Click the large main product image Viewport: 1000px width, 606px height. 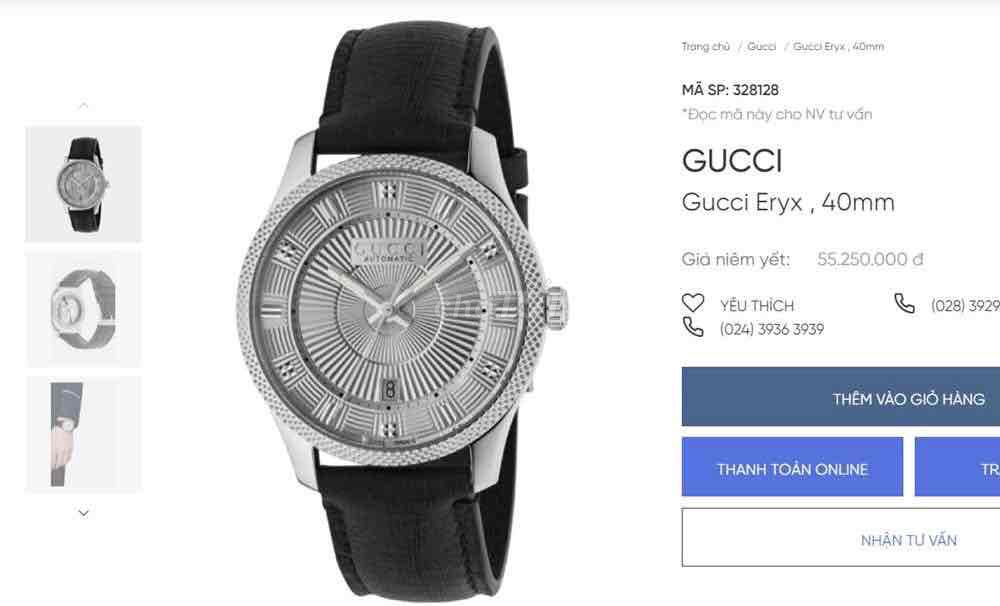tap(400, 300)
